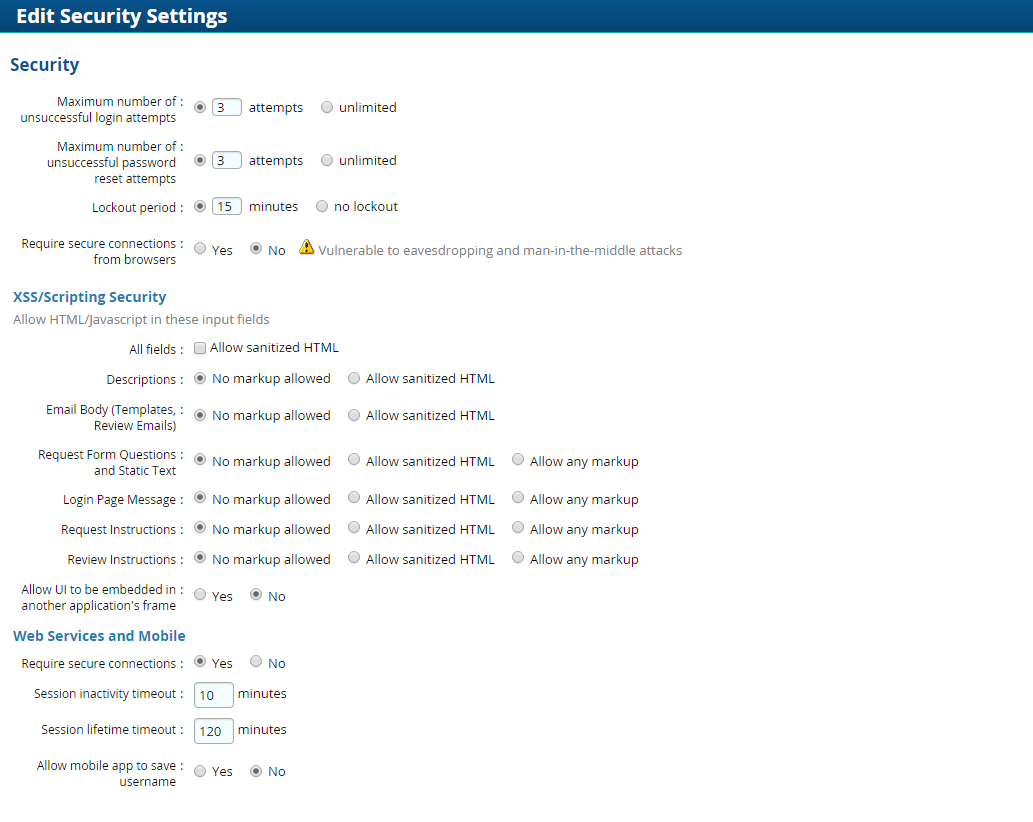The image size is (1033, 822).
Task: Select unlimited for unsuccessful login attempts
Action: [327, 107]
